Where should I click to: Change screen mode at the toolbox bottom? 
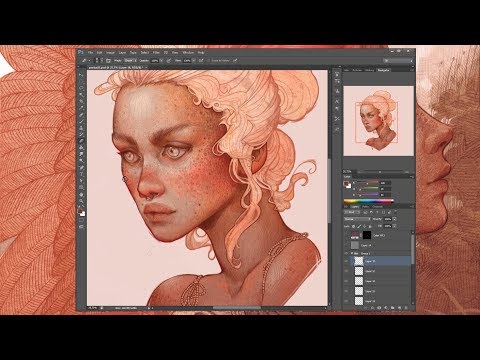coord(81,227)
